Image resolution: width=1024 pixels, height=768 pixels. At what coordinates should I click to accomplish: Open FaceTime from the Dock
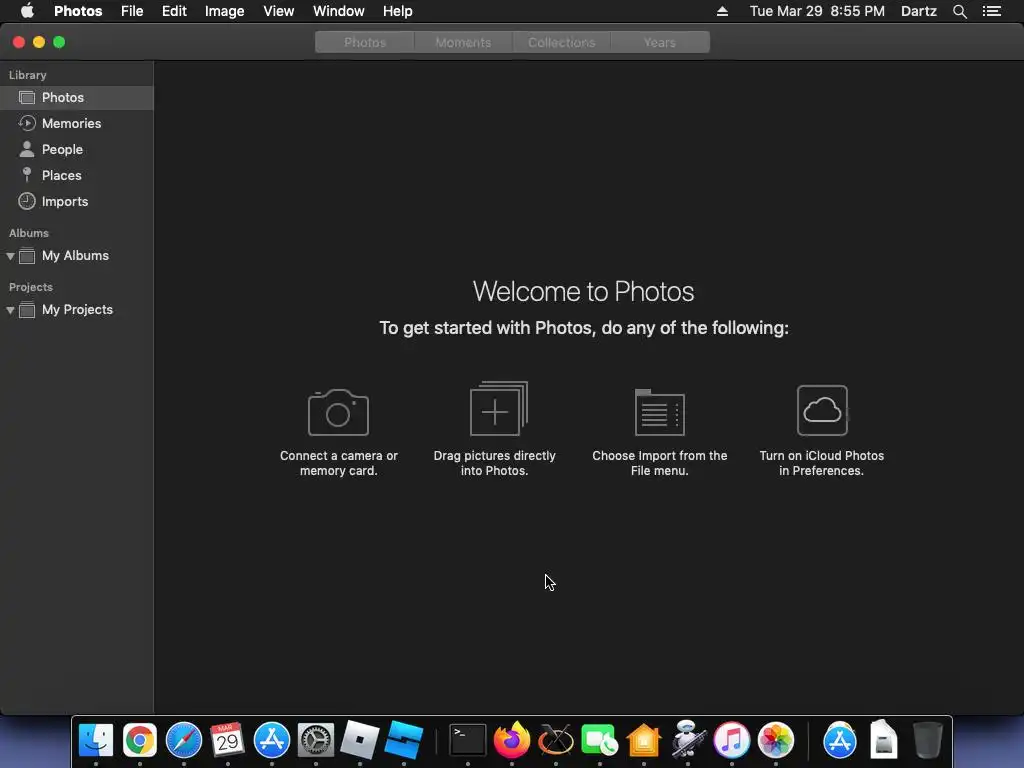[600, 740]
